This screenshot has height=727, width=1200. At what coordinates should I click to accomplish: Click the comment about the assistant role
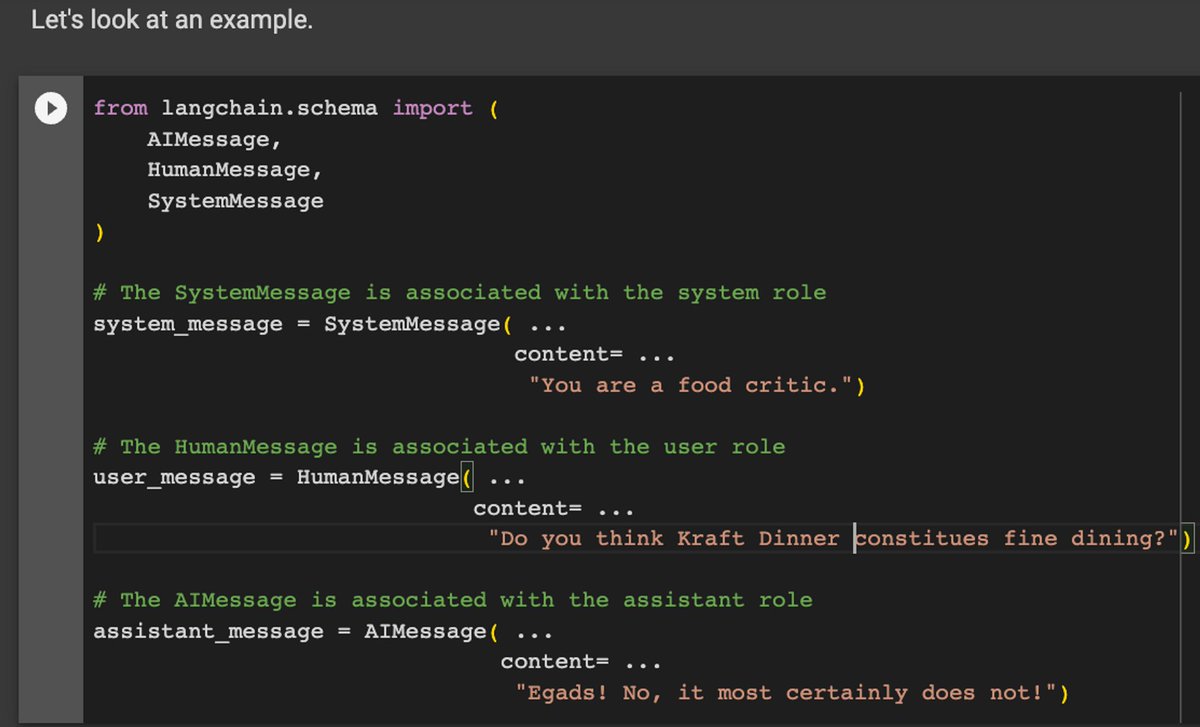pyautogui.click(x=453, y=601)
